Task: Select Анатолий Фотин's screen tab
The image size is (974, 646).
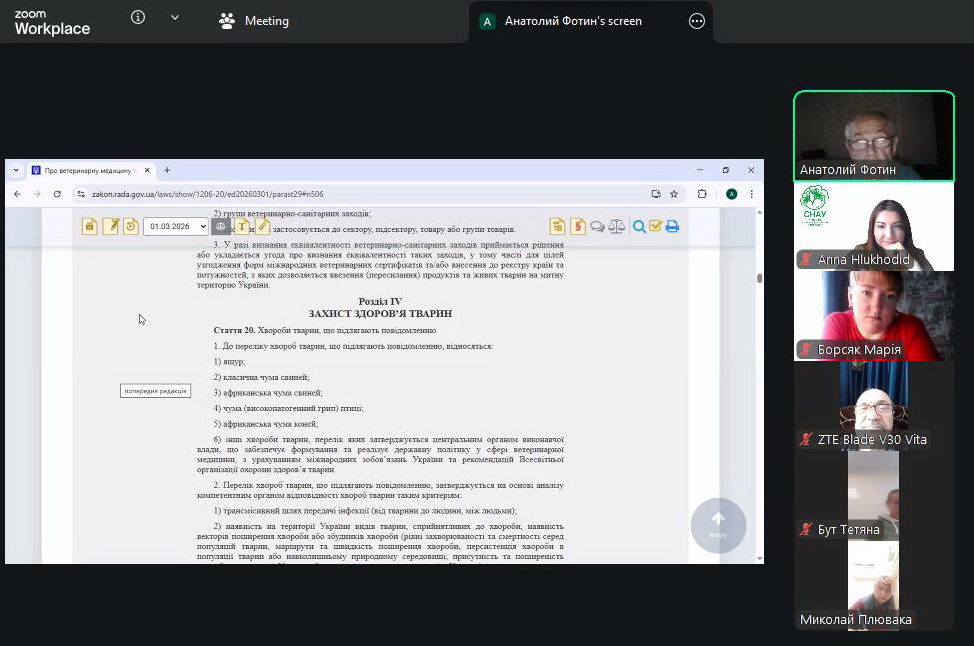Action: click(x=573, y=21)
